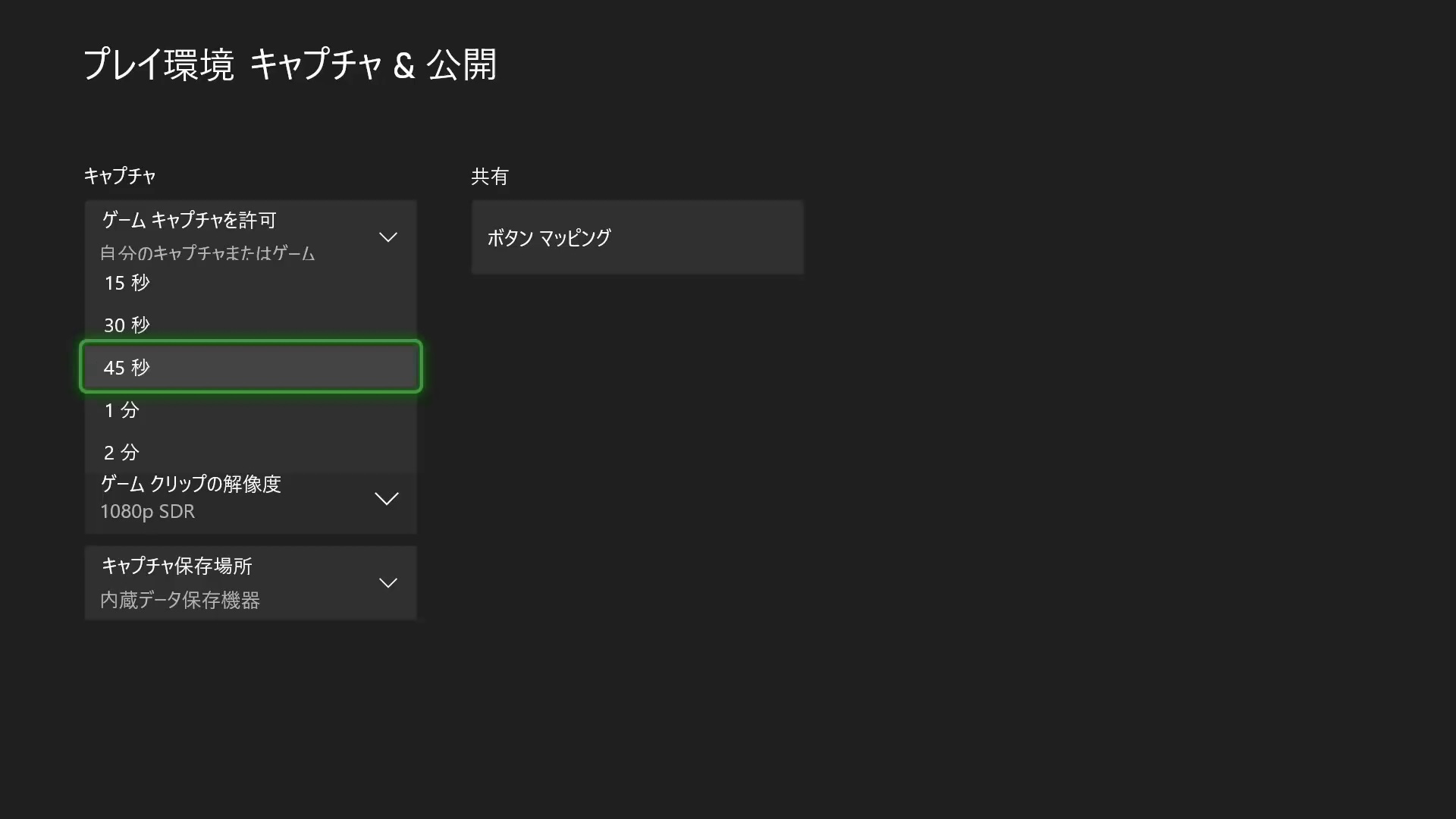The image size is (1456, 819).
Task: Click the 自分のキャプチャまたはゲーム value text
Action: click(207, 253)
